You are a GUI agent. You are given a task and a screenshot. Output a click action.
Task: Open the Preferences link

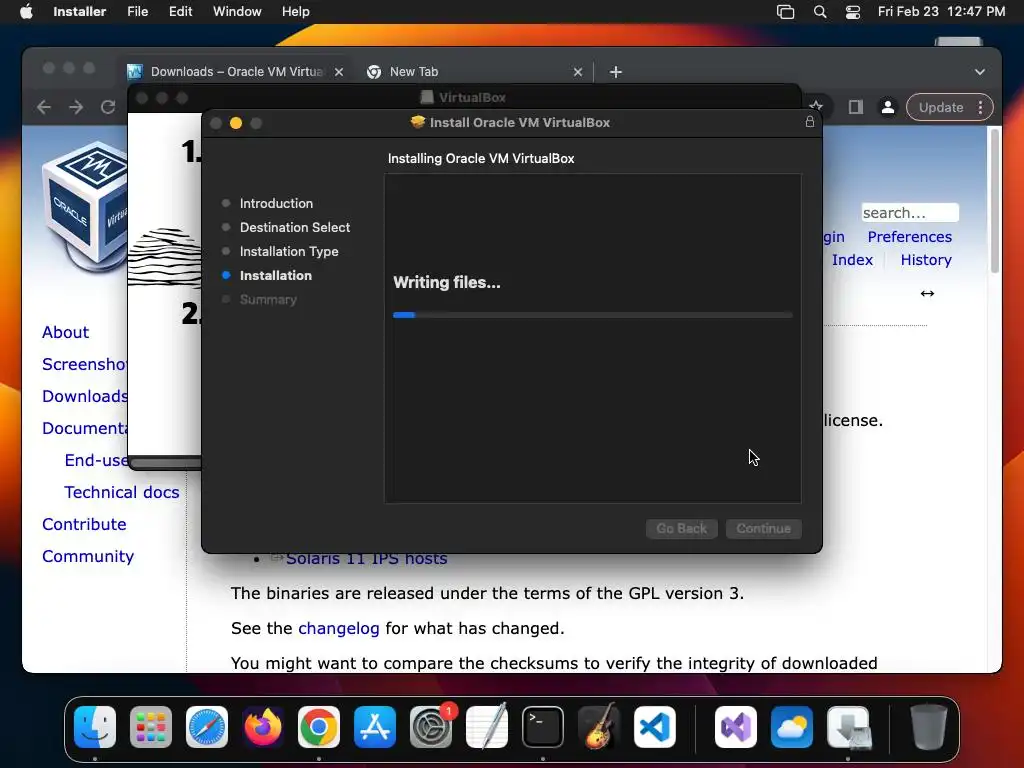click(909, 236)
